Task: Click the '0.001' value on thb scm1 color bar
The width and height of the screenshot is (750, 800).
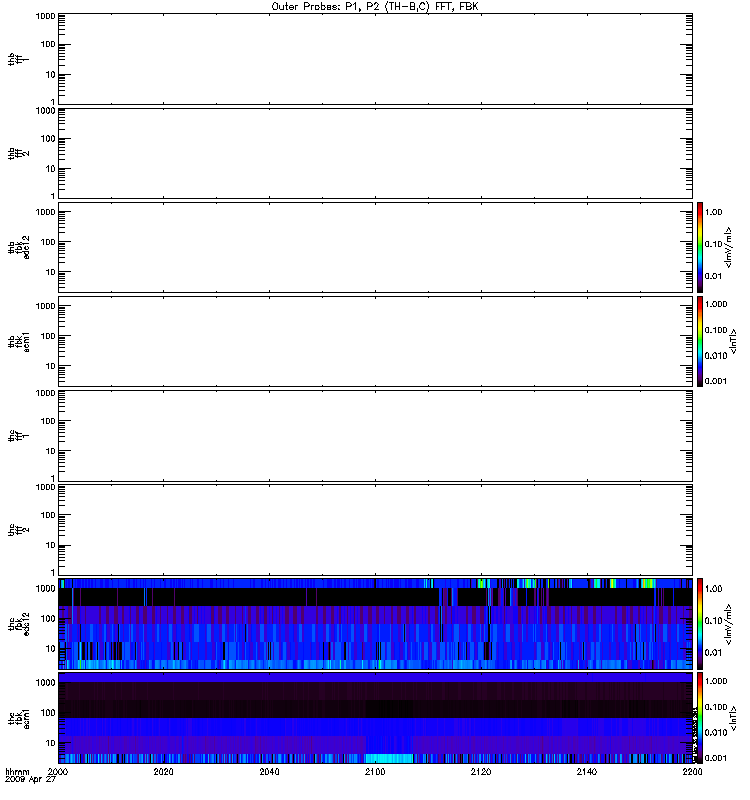Action: (716, 381)
